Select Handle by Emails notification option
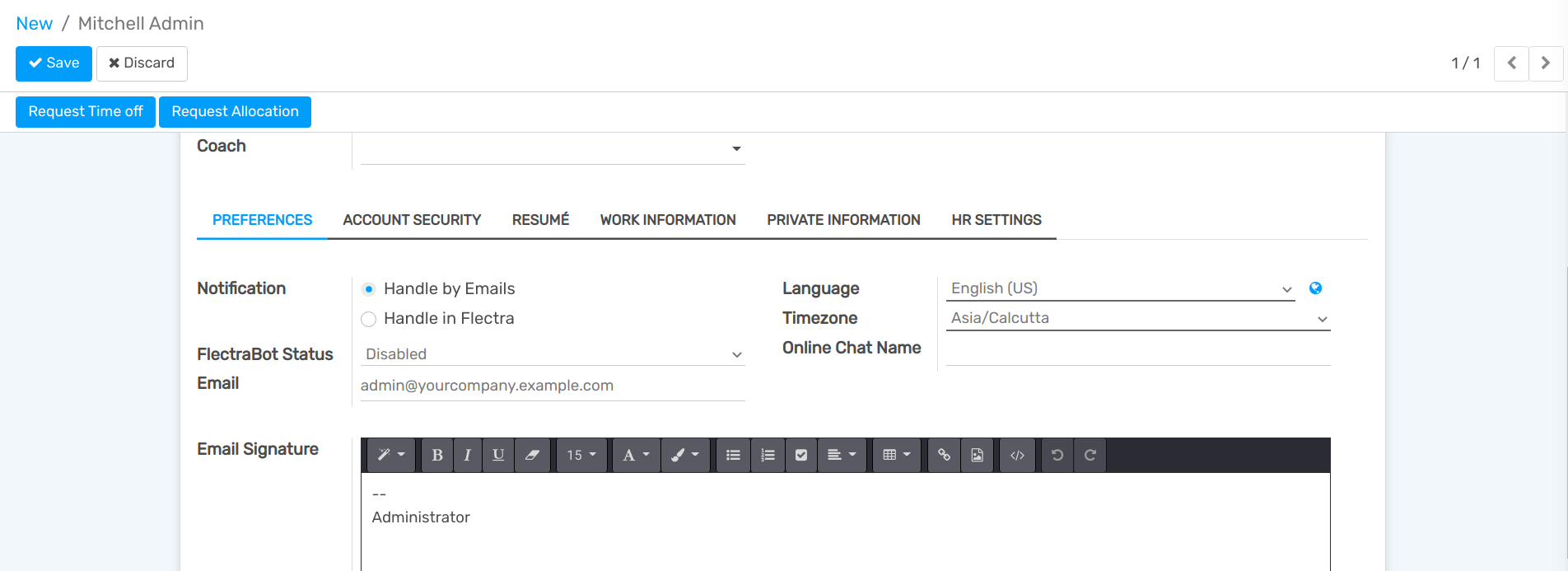1568x571 pixels. pos(368,289)
